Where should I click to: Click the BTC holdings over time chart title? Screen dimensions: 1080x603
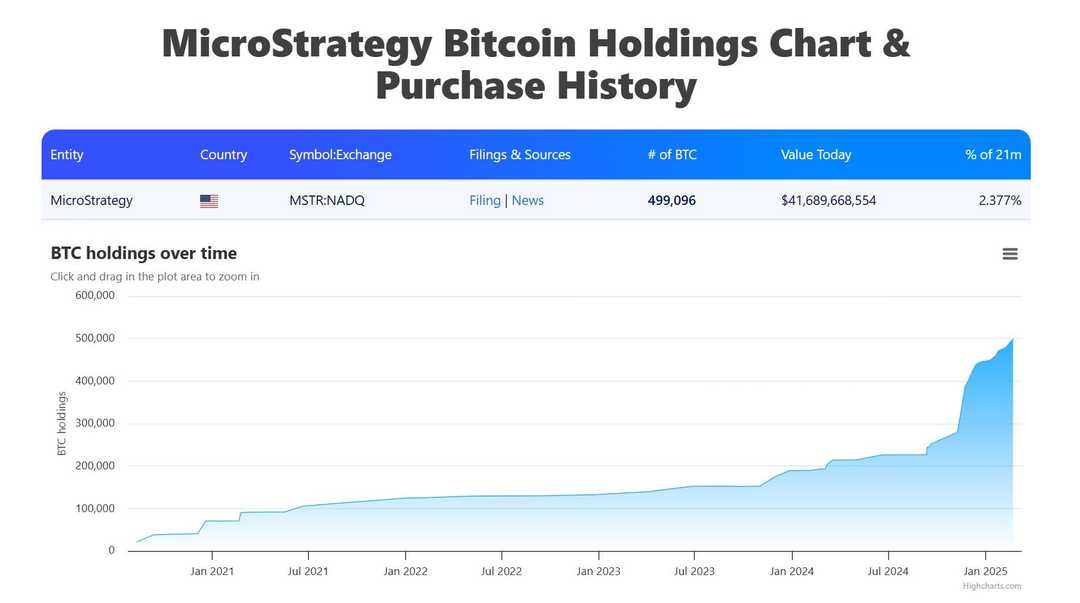coord(144,253)
